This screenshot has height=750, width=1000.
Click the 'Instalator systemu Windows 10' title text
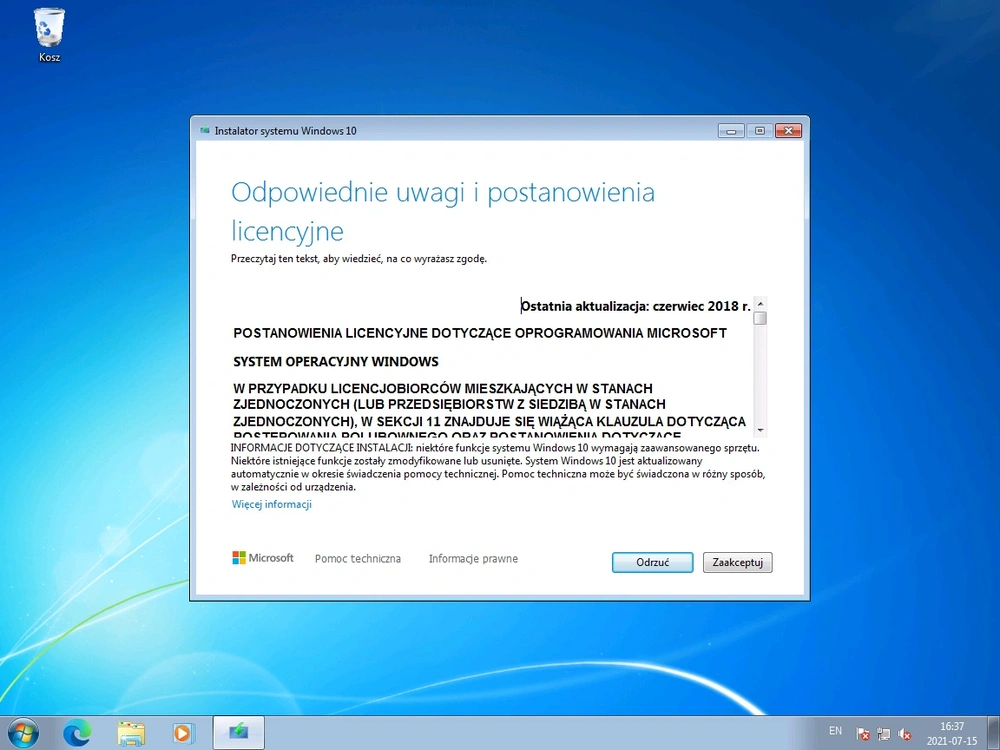(286, 131)
